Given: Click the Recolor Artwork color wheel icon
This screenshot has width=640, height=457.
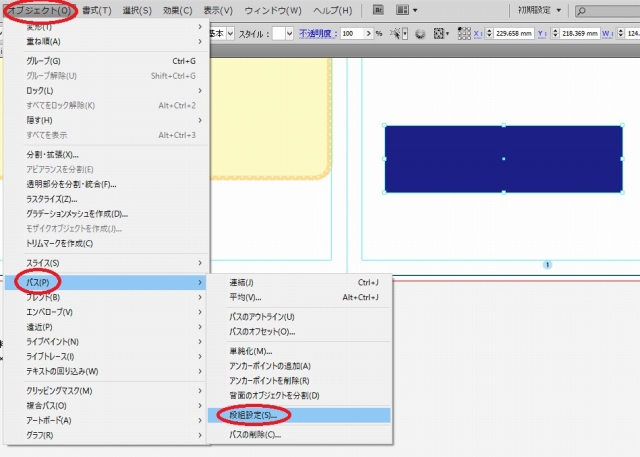Looking at the screenshot, I should pyautogui.click(x=420, y=34).
